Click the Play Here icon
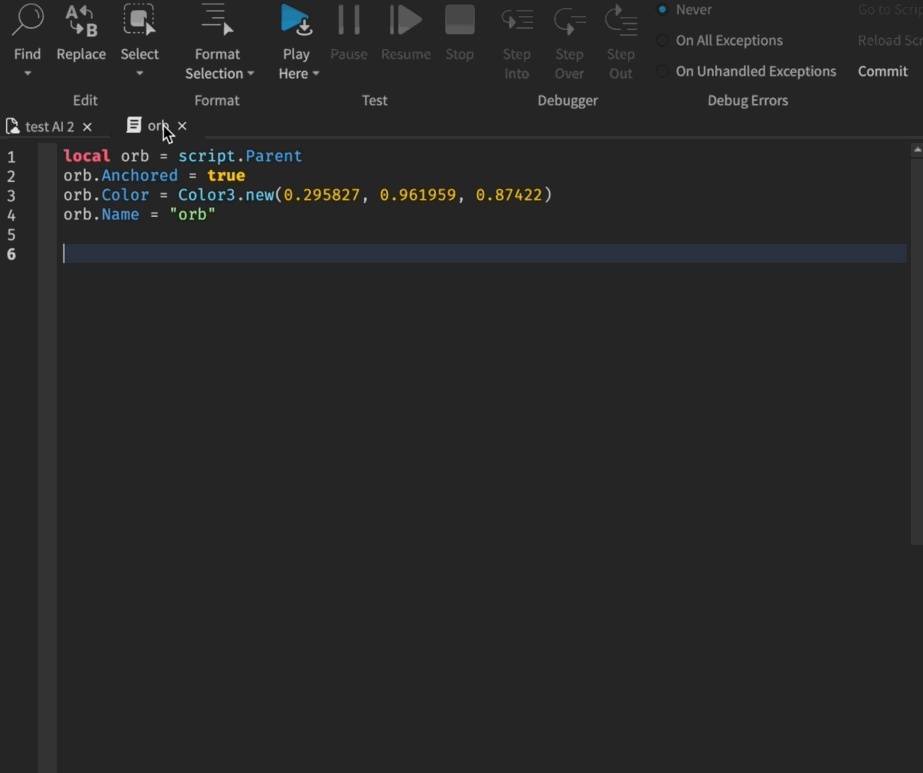The image size is (923, 773). tap(295, 21)
